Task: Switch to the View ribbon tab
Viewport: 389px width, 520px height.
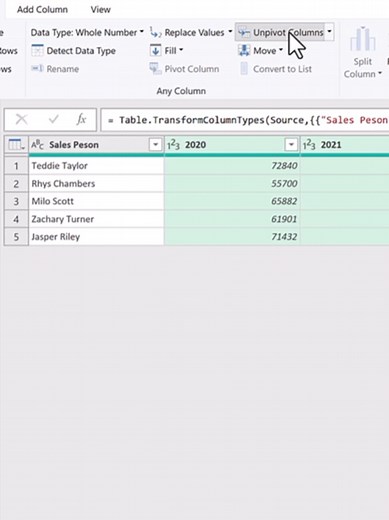Action: pyautogui.click(x=100, y=10)
